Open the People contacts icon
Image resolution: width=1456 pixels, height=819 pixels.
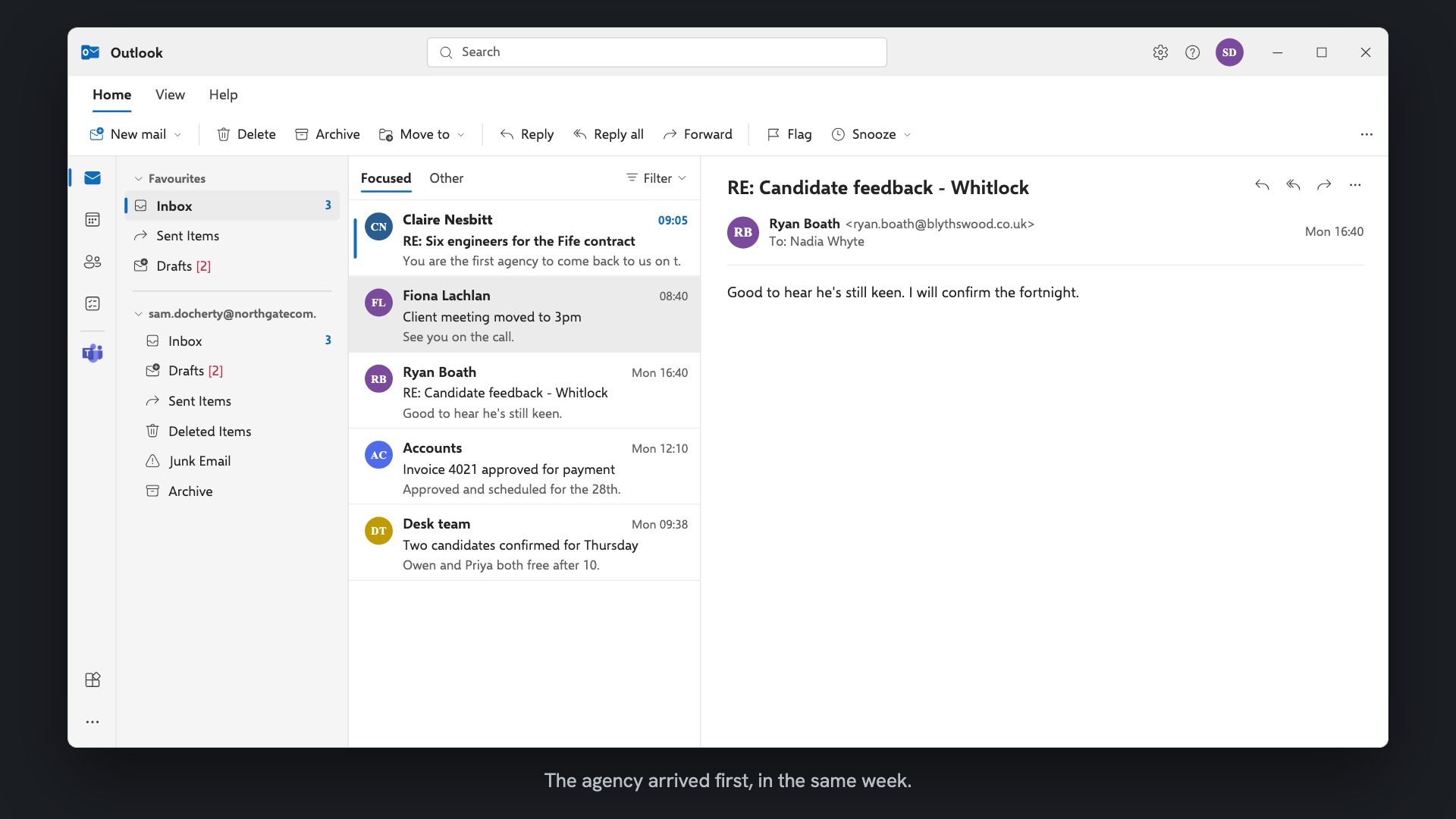[93, 262]
